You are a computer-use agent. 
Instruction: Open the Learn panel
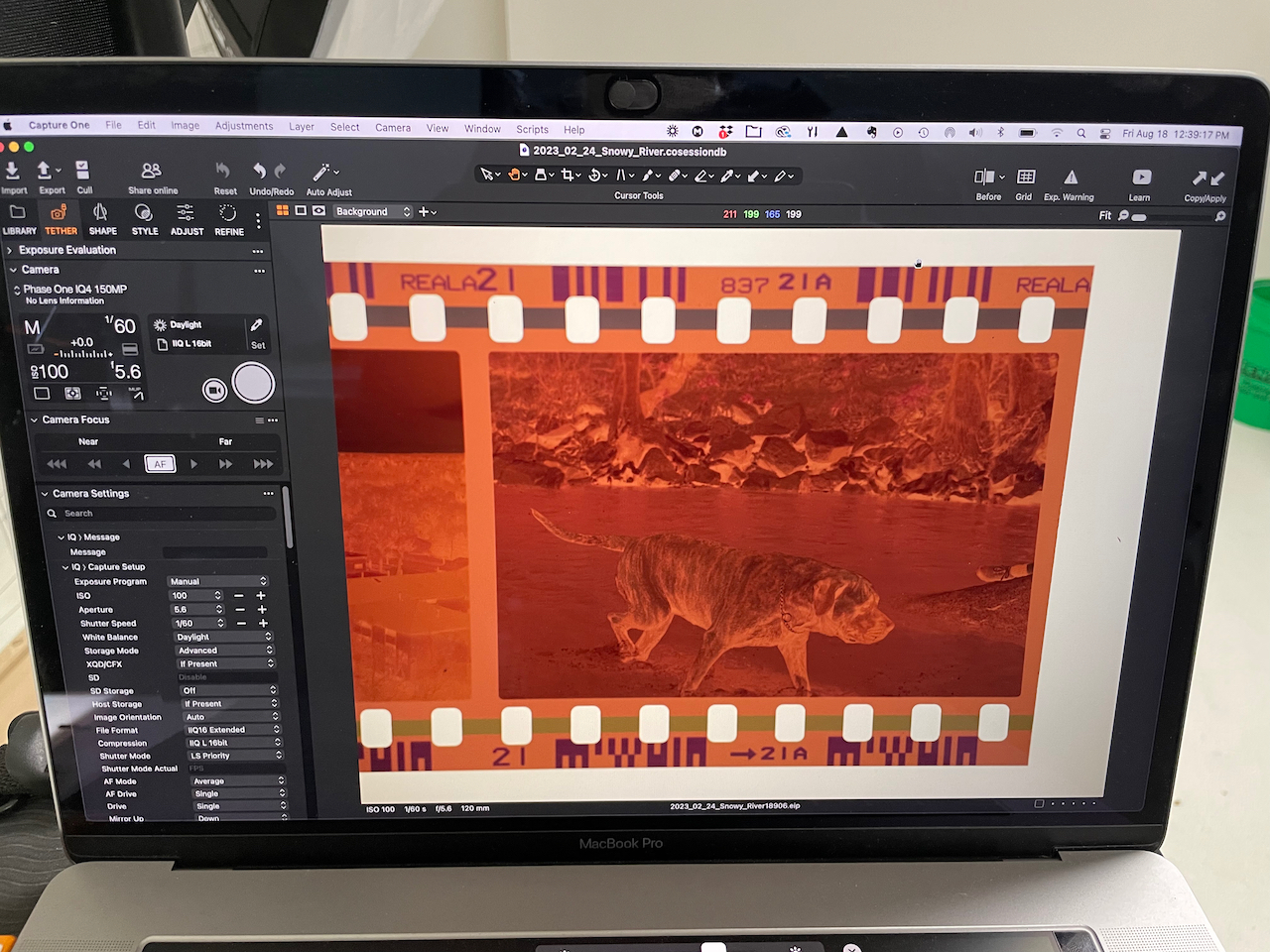(1142, 178)
